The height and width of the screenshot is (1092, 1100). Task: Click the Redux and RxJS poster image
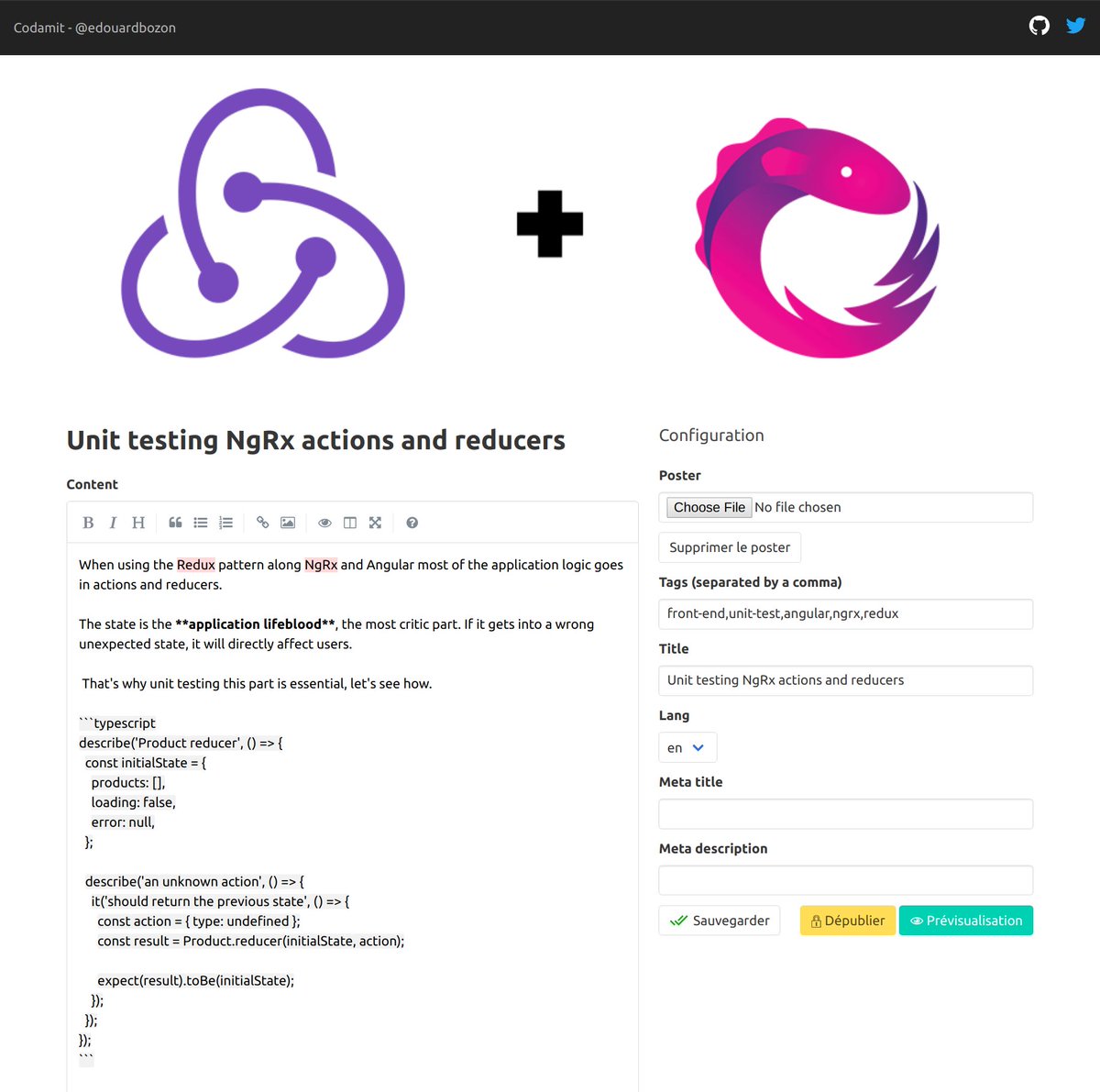(550, 225)
